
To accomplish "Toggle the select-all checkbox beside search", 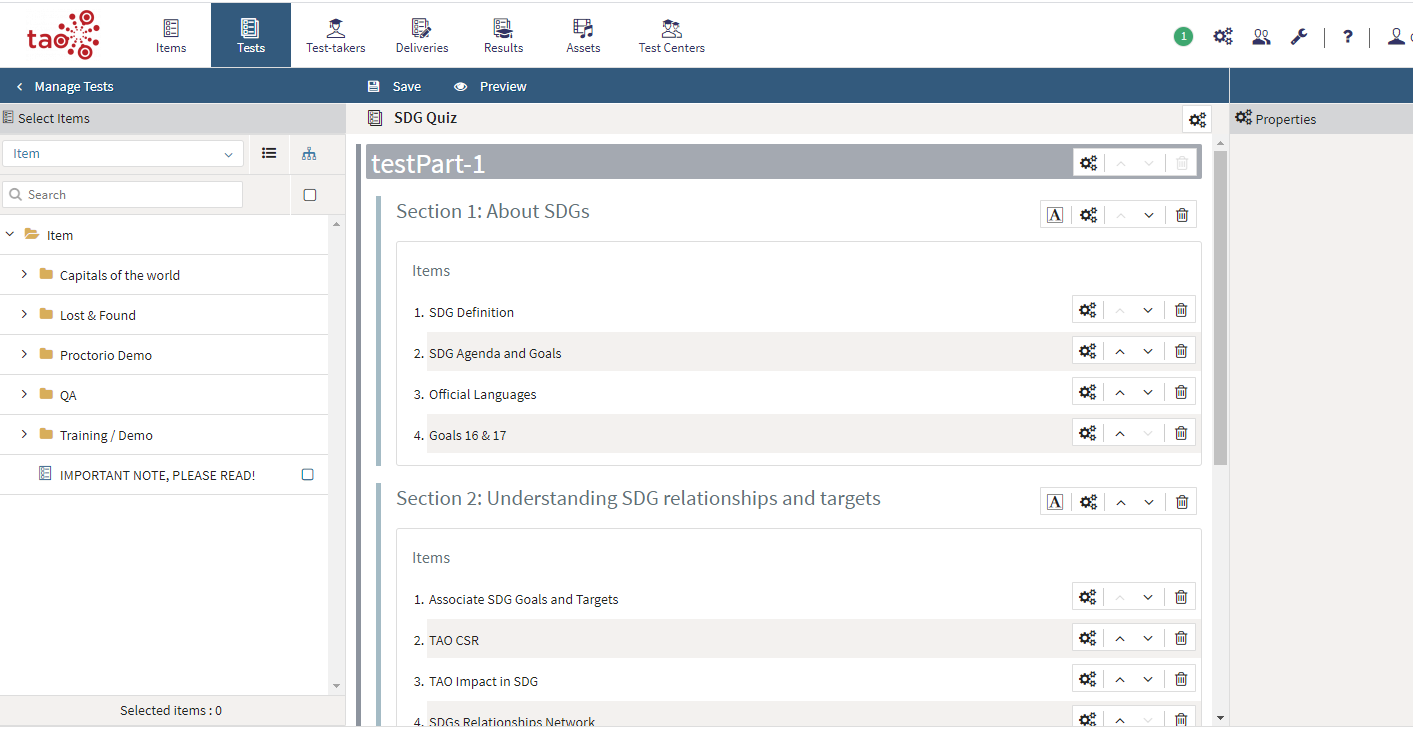I will [x=310, y=195].
